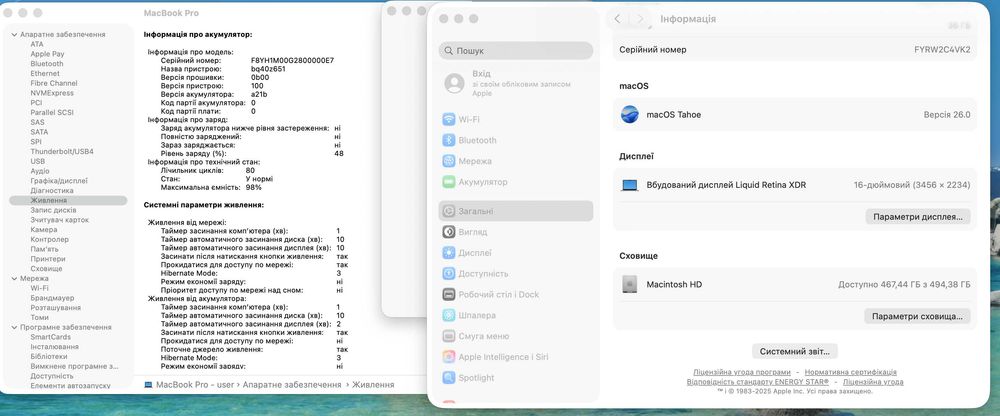Image resolution: width=1000 pixels, height=416 pixels.
Task: Open the Вигляд appearance settings
Action: 464,232
